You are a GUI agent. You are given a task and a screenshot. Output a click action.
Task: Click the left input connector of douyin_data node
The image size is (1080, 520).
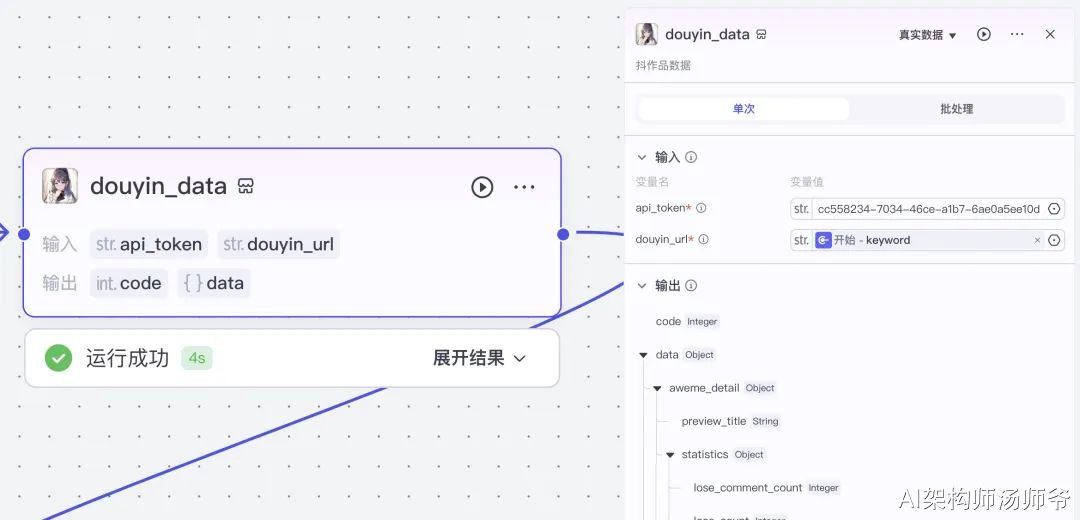tap(24, 234)
